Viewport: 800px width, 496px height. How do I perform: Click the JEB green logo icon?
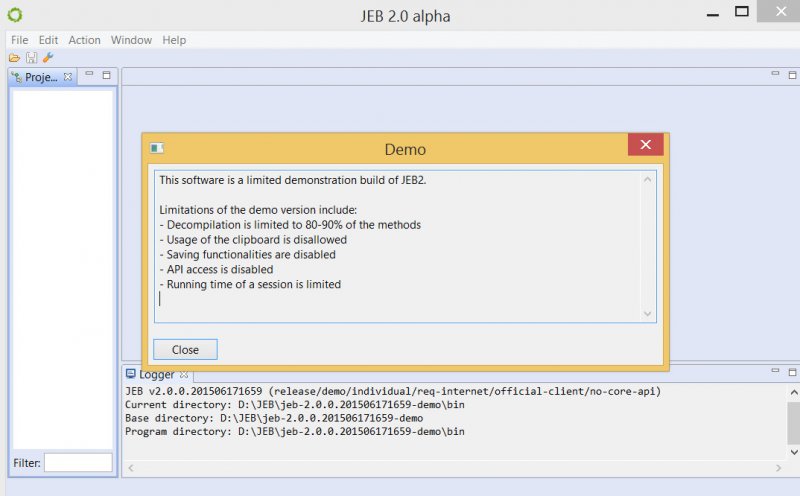[x=15, y=15]
